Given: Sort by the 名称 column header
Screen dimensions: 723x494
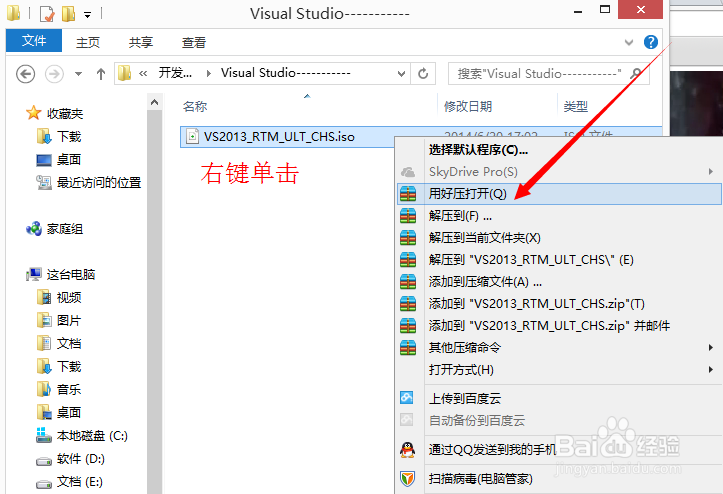Looking at the screenshot, I should [x=195, y=107].
